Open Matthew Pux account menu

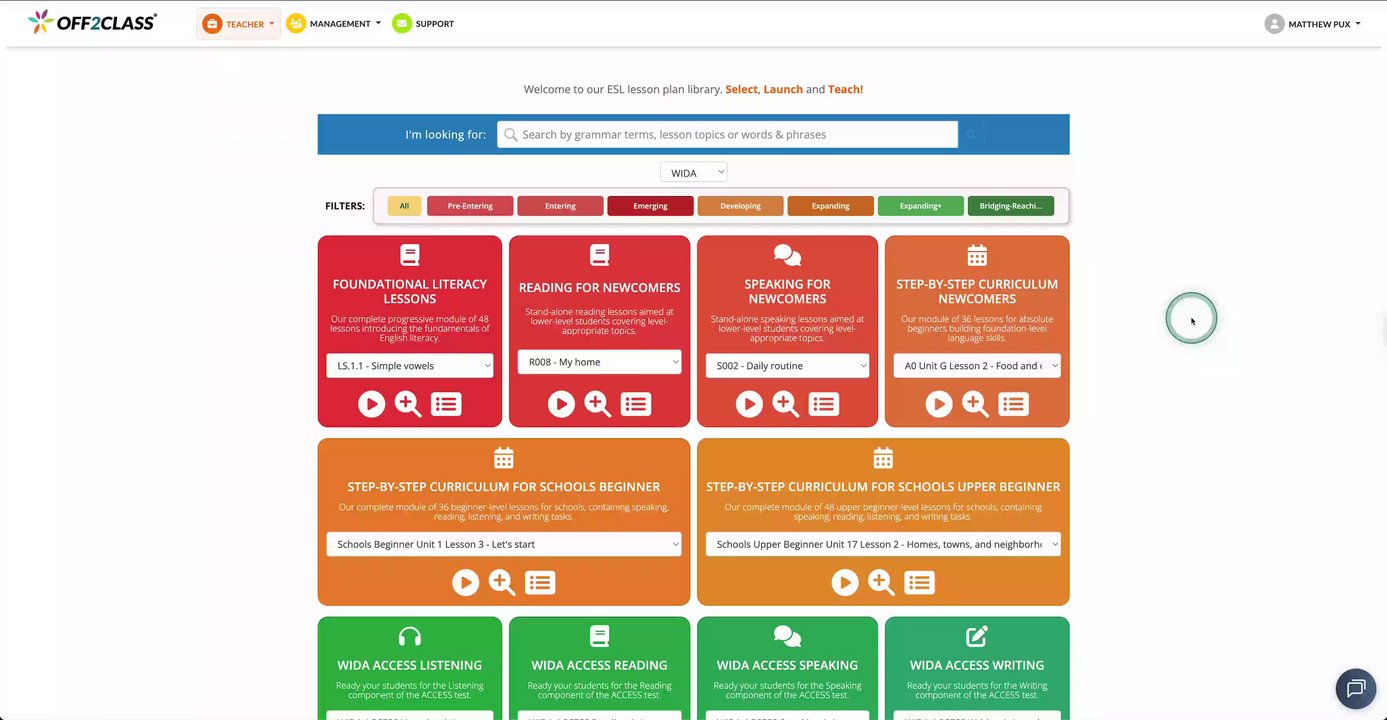pyautogui.click(x=1312, y=24)
